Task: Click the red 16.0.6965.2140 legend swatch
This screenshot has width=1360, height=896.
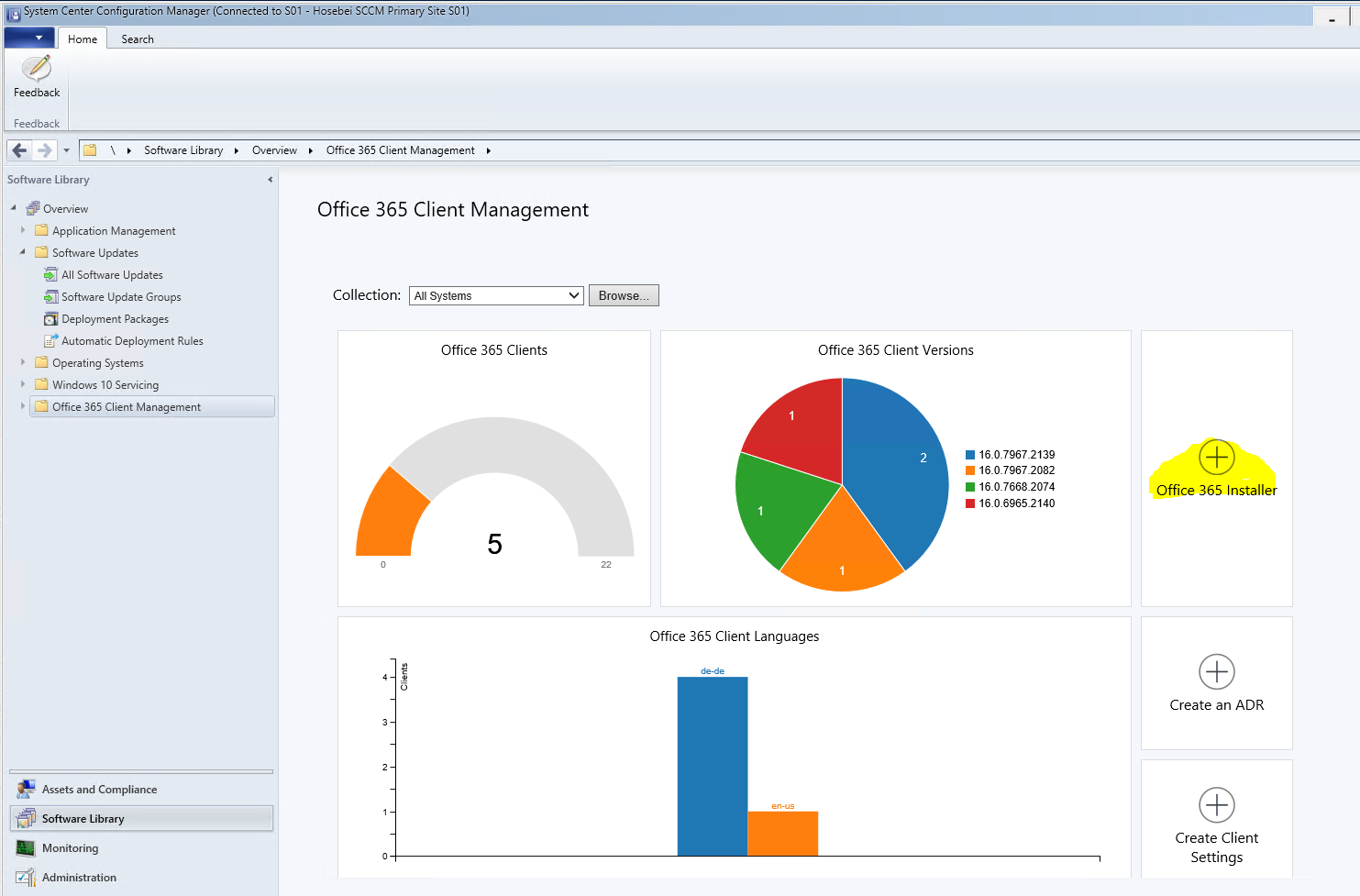Action: point(970,503)
